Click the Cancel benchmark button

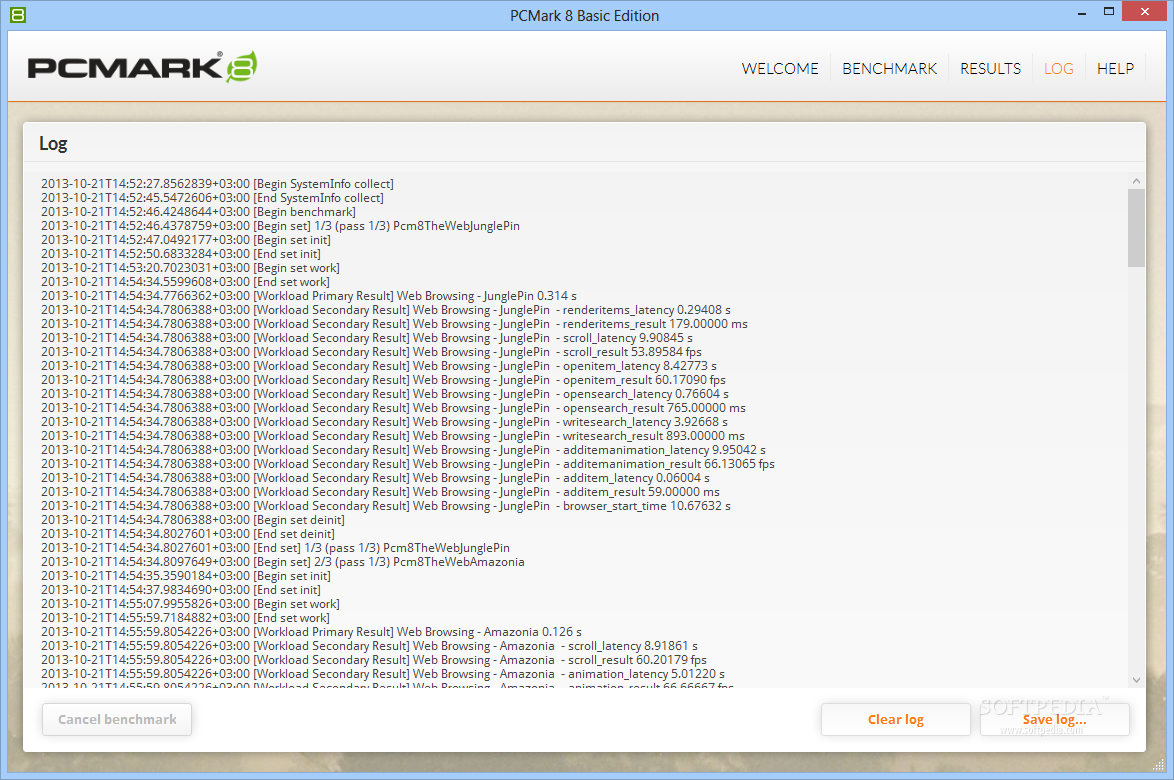click(x=117, y=719)
